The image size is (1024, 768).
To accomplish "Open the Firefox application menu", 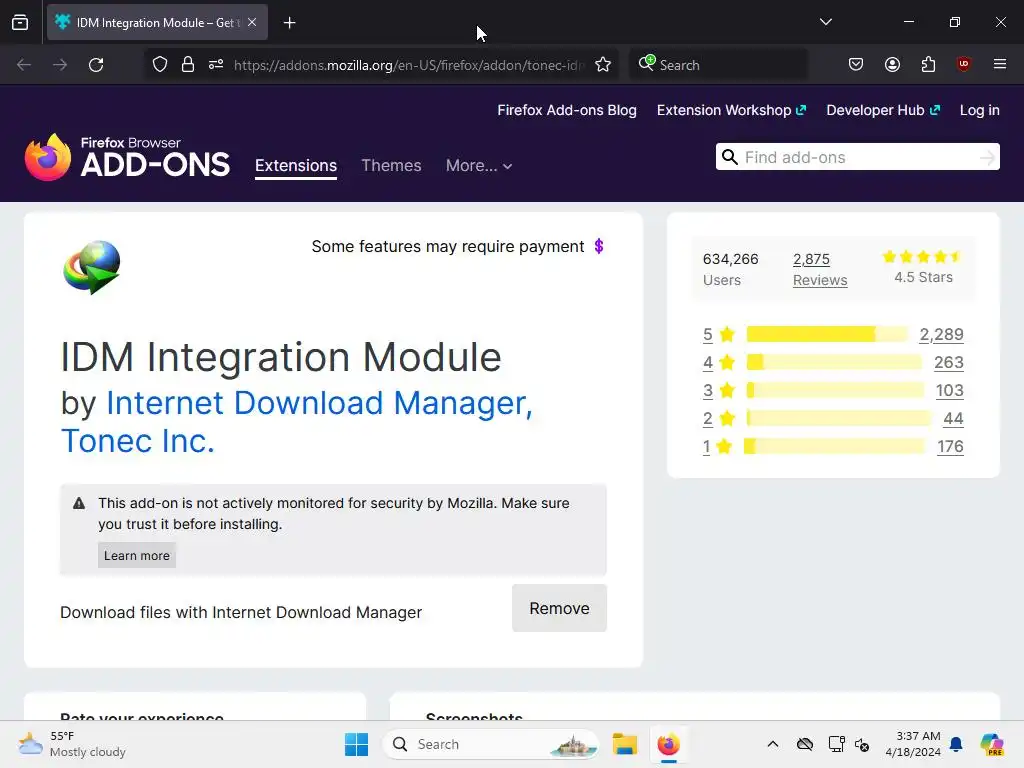I will [x=1000, y=64].
